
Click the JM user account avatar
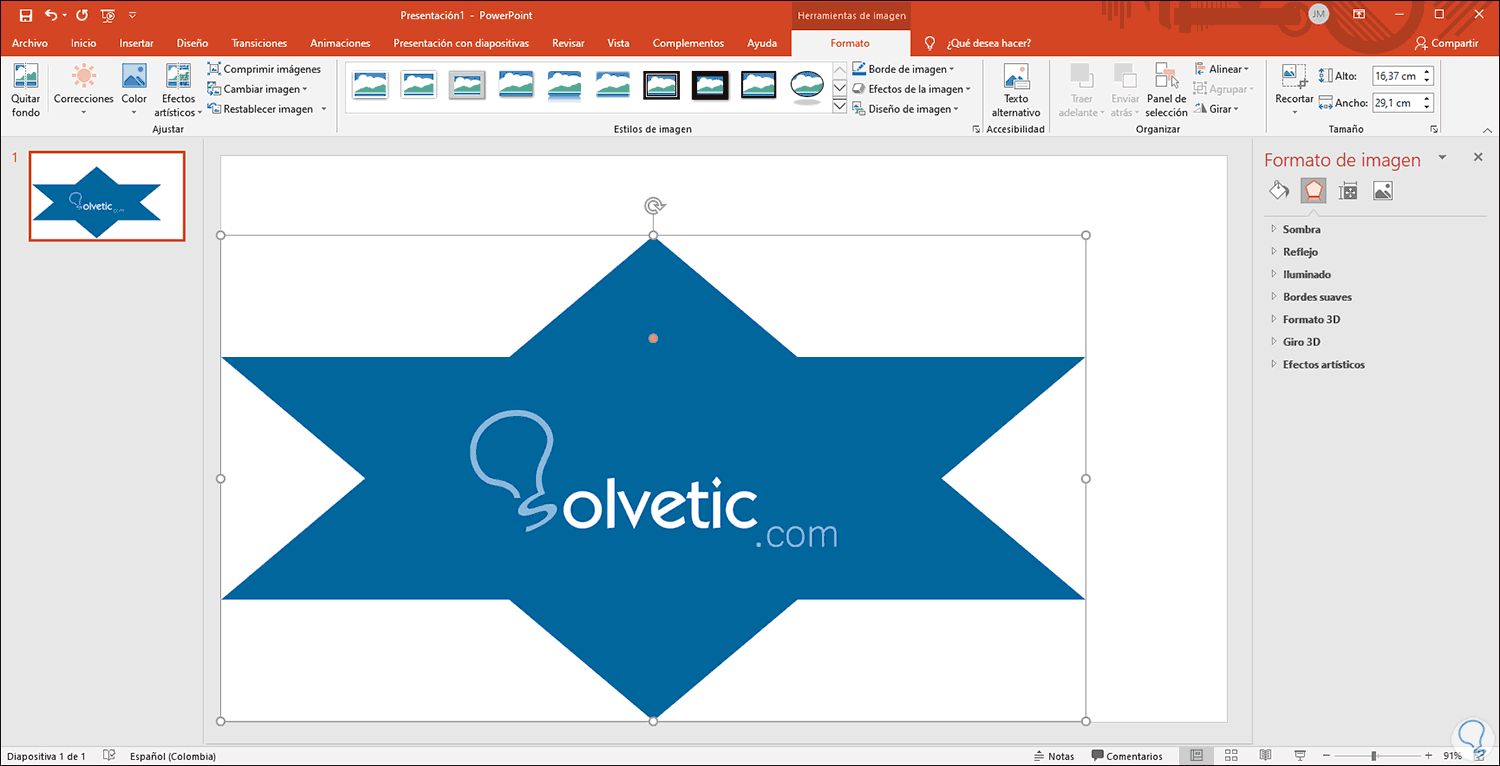pos(1319,14)
